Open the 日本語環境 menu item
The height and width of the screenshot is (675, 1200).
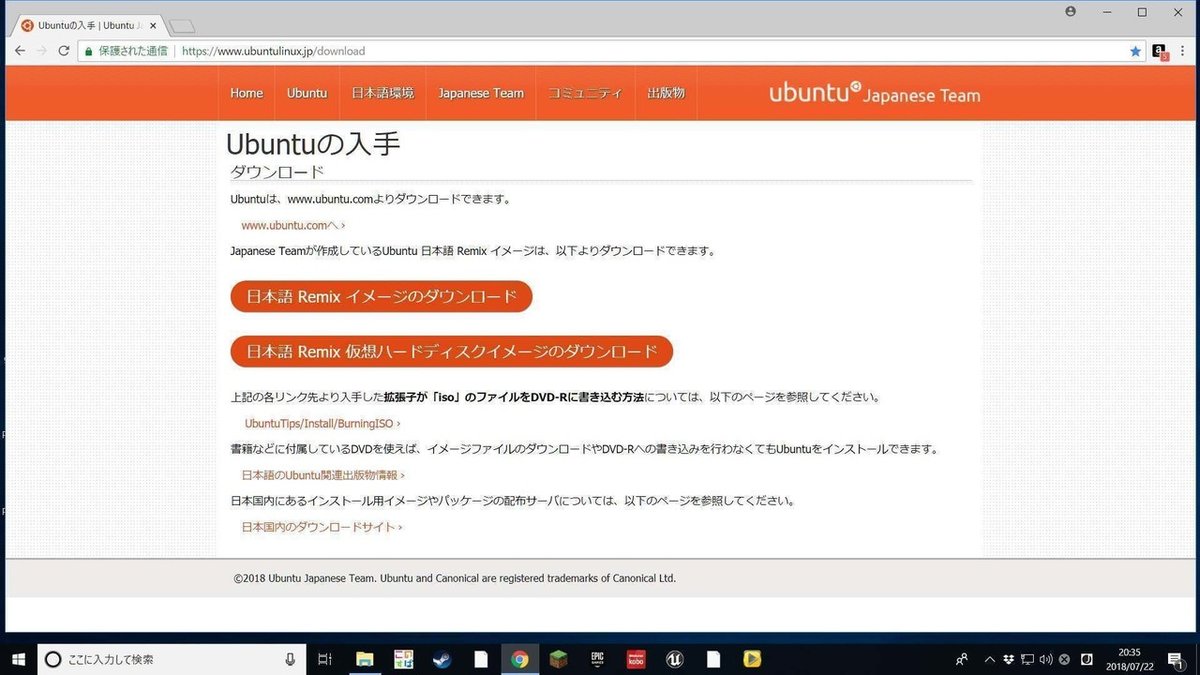pyautogui.click(x=382, y=93)
